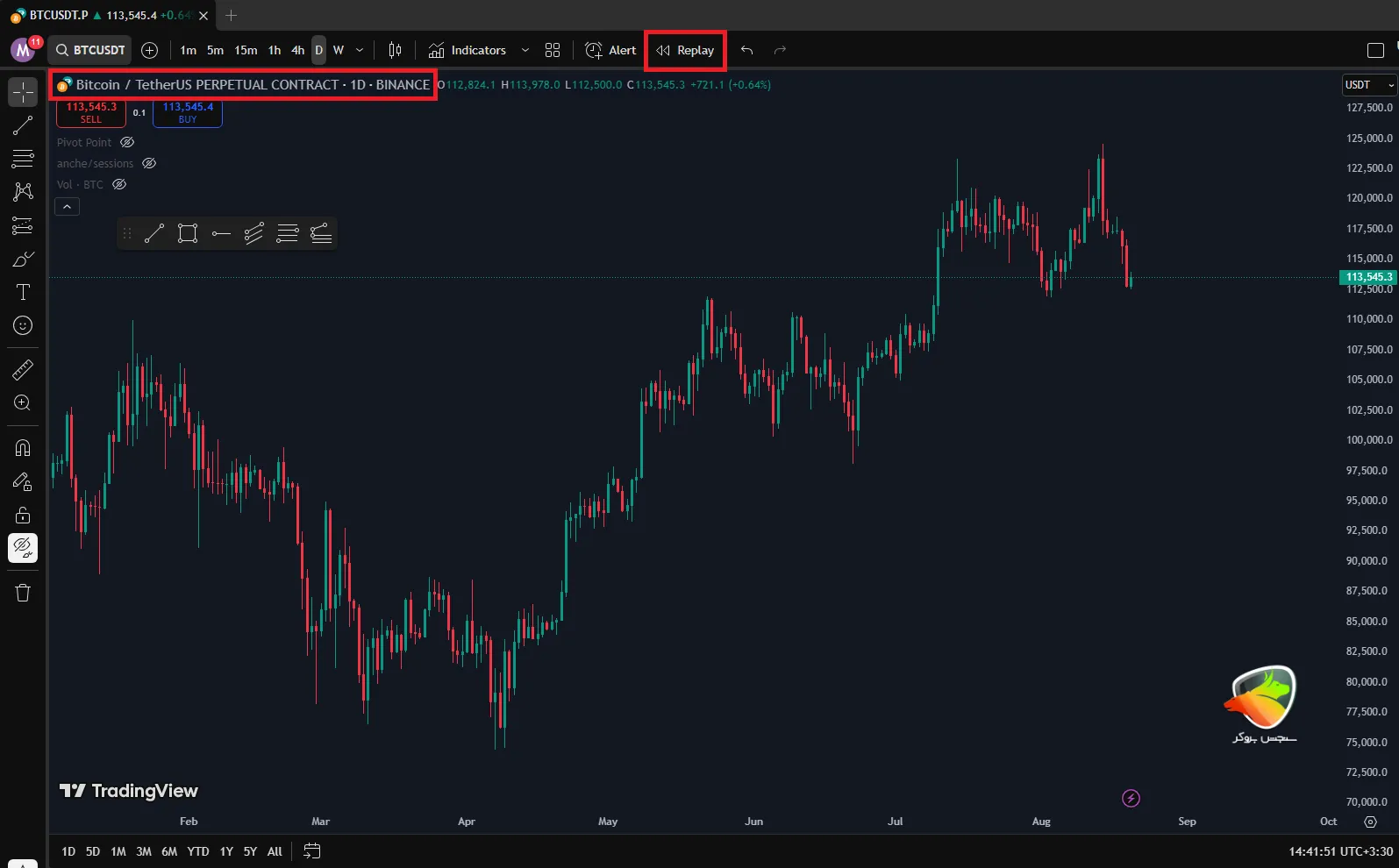
Task: Click the trash can remove objects icon
Action: pos(23,593)
